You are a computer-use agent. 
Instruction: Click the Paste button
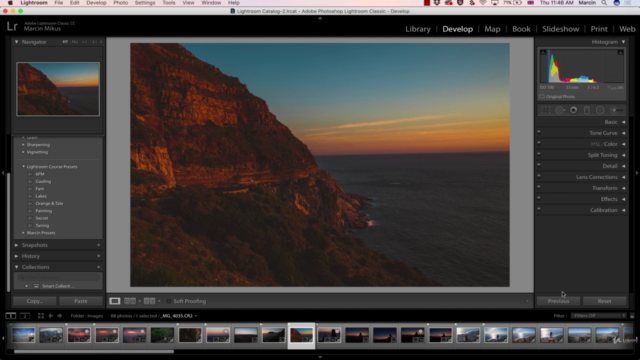81,301
